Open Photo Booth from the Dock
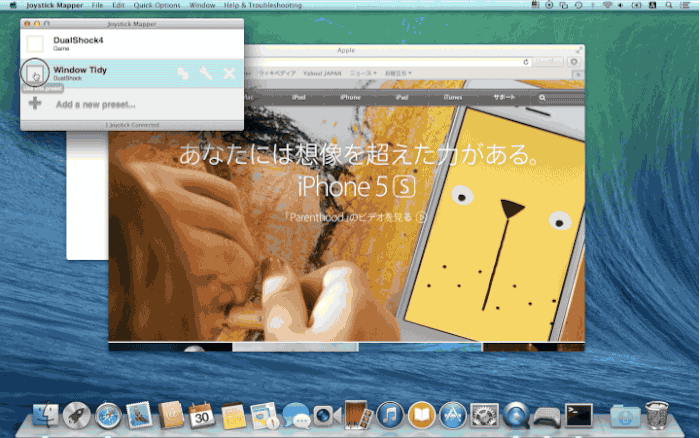This screenshot has width=700, height=438. tap(358, 415)
